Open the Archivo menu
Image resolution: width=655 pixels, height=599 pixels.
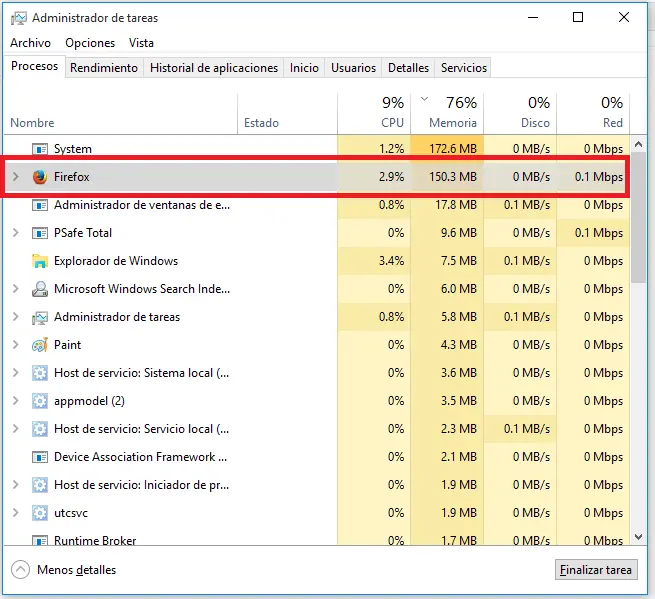tap(30, 43)
